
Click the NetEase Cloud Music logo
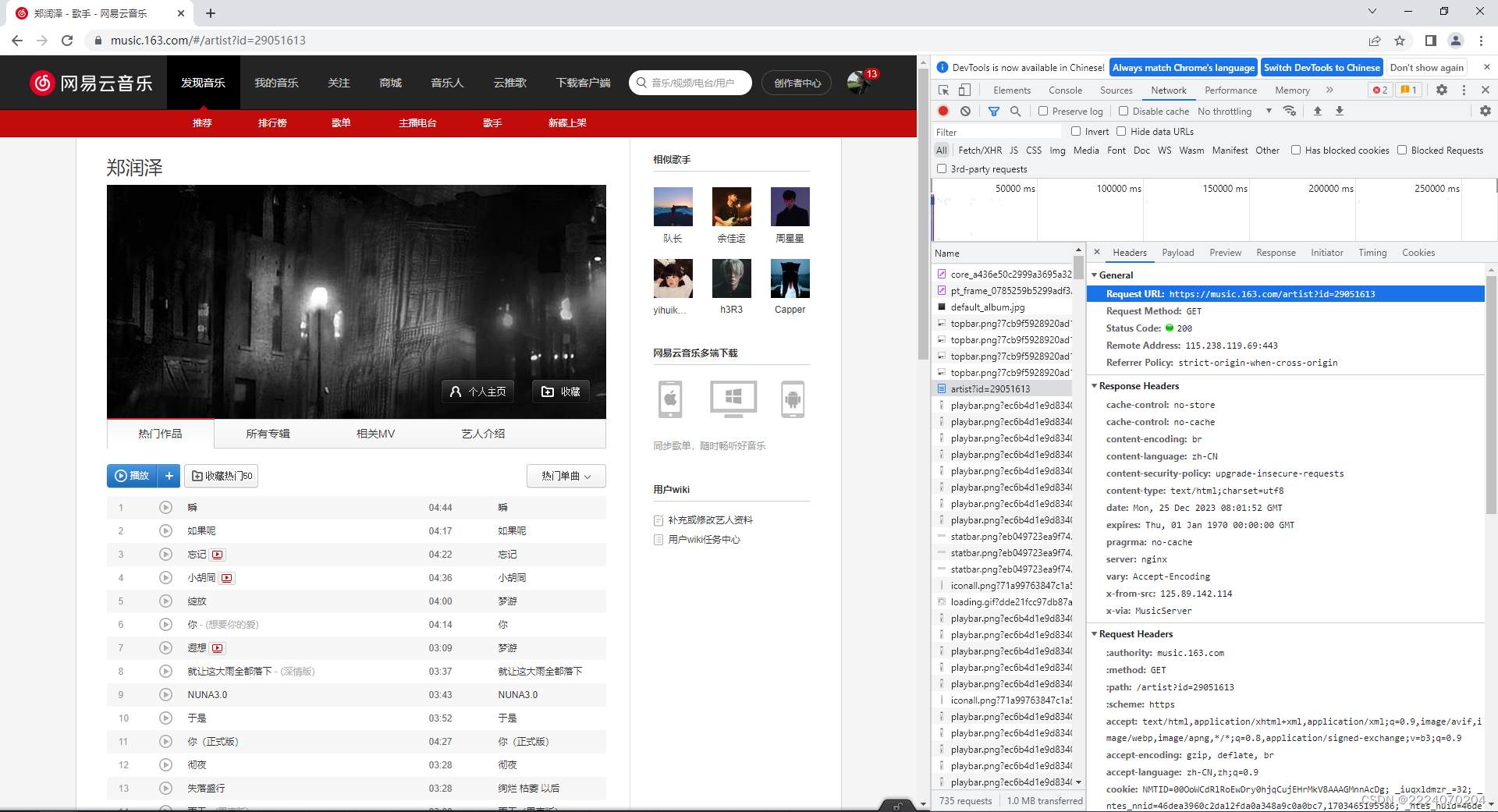pos(91,83)
